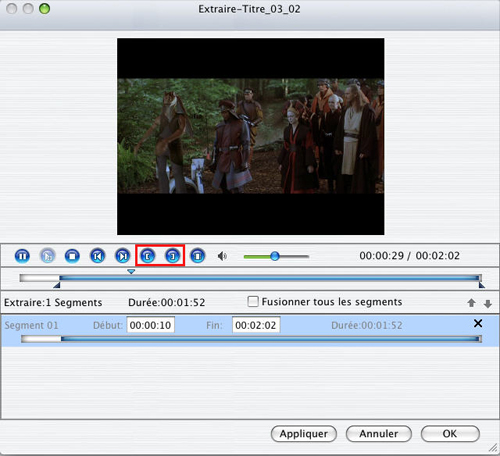Click the Segment 01 range bar
The height and width of the screenshot is (456, 500).
pyautogui.click(x=252, y=339)
